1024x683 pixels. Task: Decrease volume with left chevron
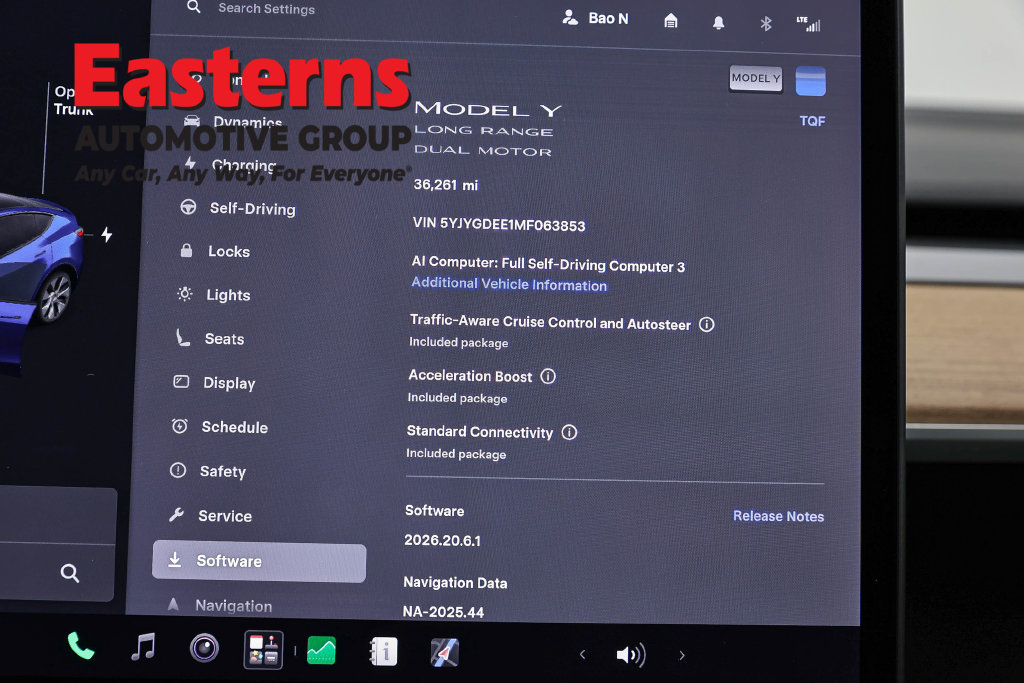click(x=583, y=654)
